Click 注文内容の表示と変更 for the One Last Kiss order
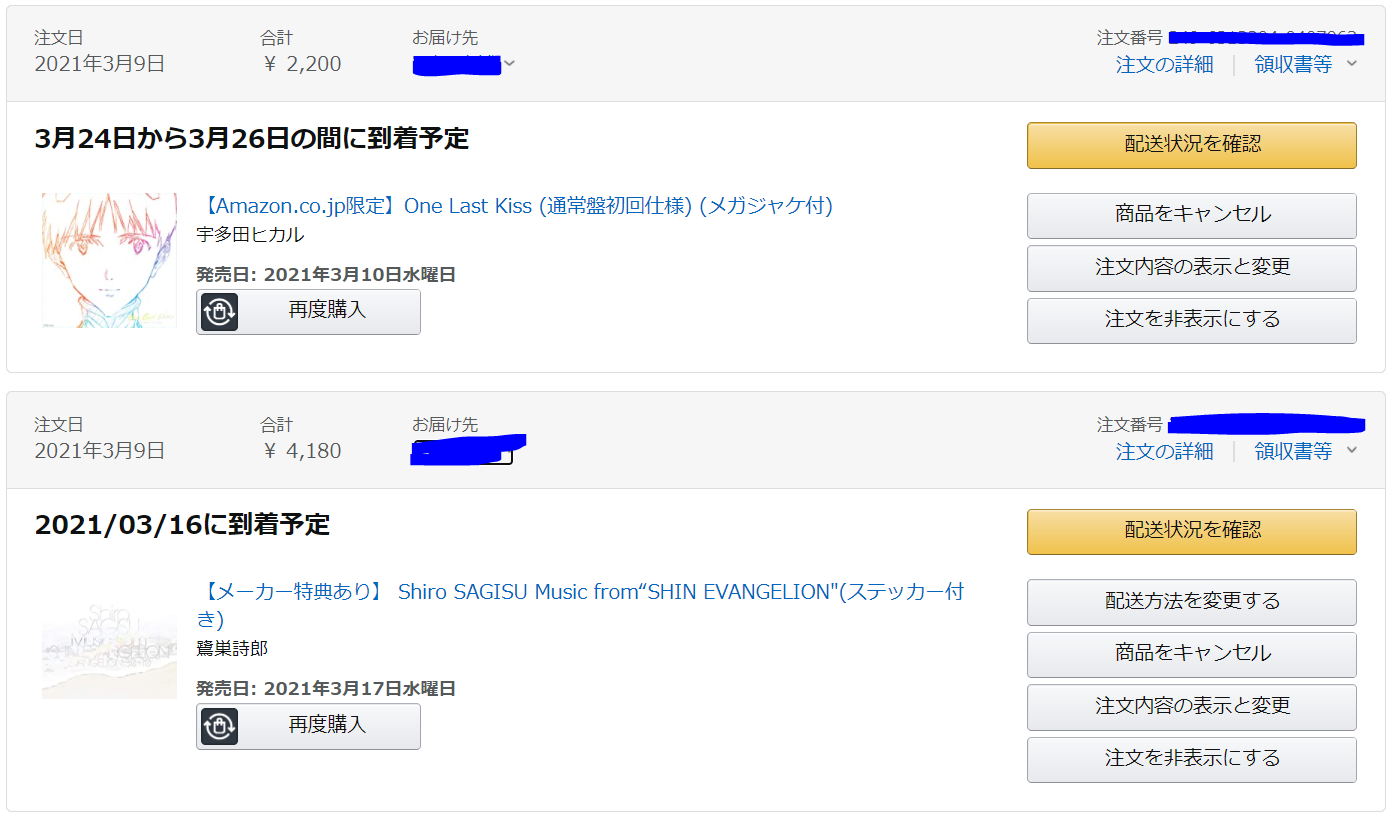The height and width of the screenshot is (823, 1399). point(1191,268)
